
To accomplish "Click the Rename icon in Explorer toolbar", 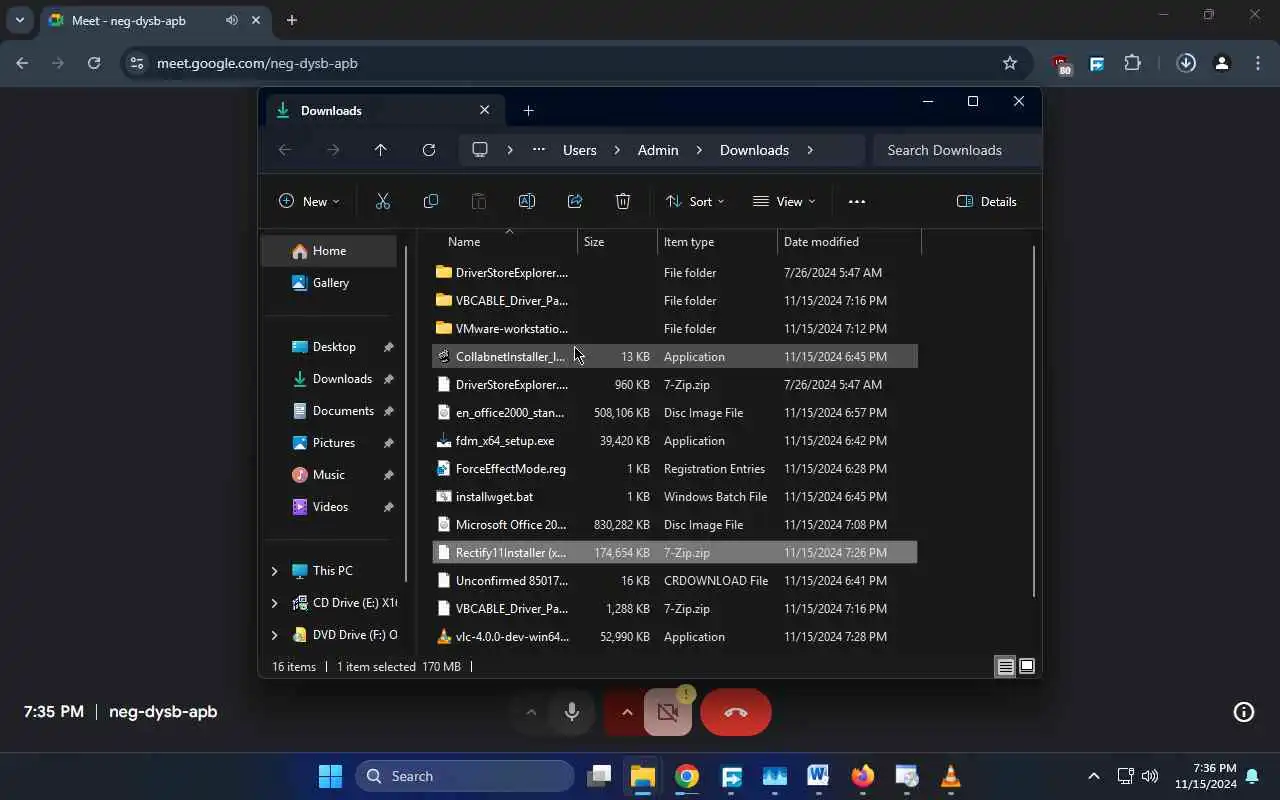I will pos(527,201).
